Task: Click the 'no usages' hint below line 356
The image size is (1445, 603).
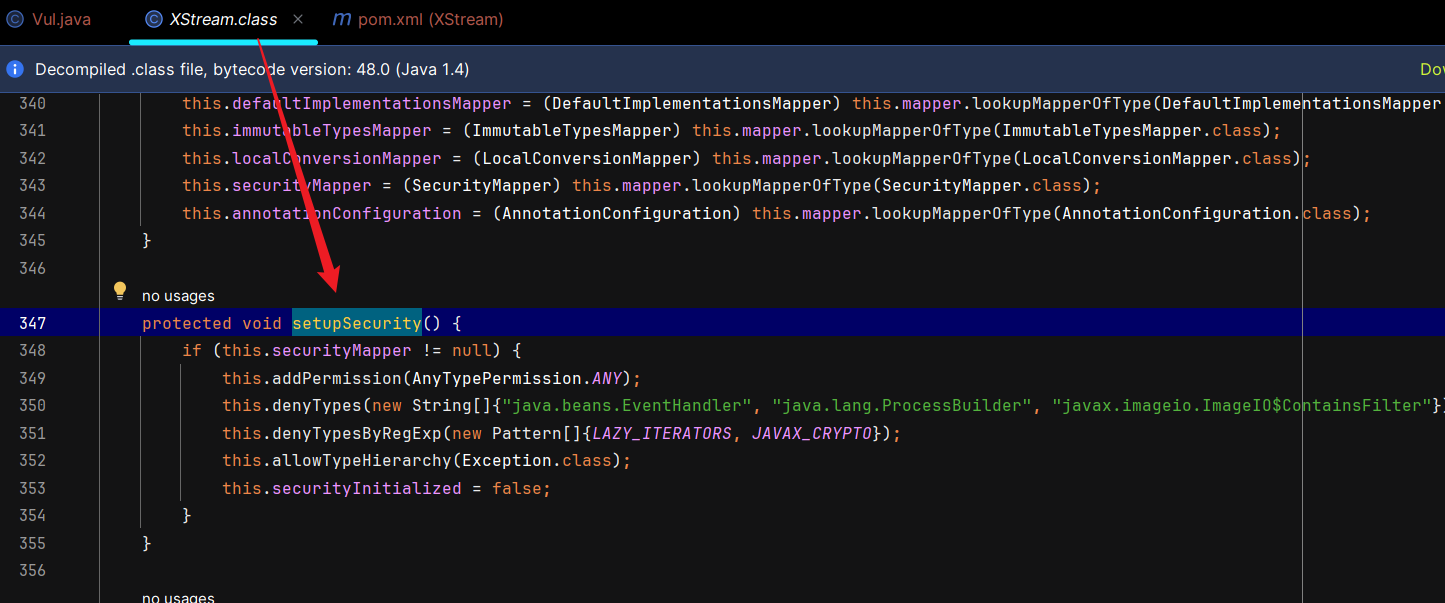Action: coord(178,597)
